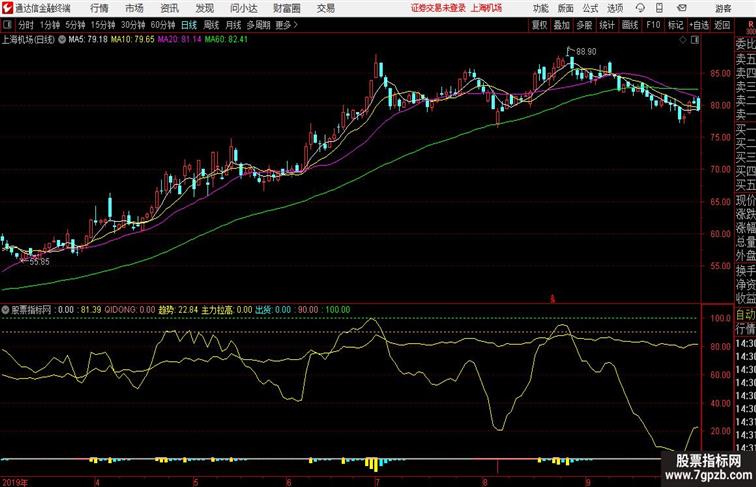Toggle the right-panel layout icon above chart
Screen dimensions: 756x487
pos(695,40)
